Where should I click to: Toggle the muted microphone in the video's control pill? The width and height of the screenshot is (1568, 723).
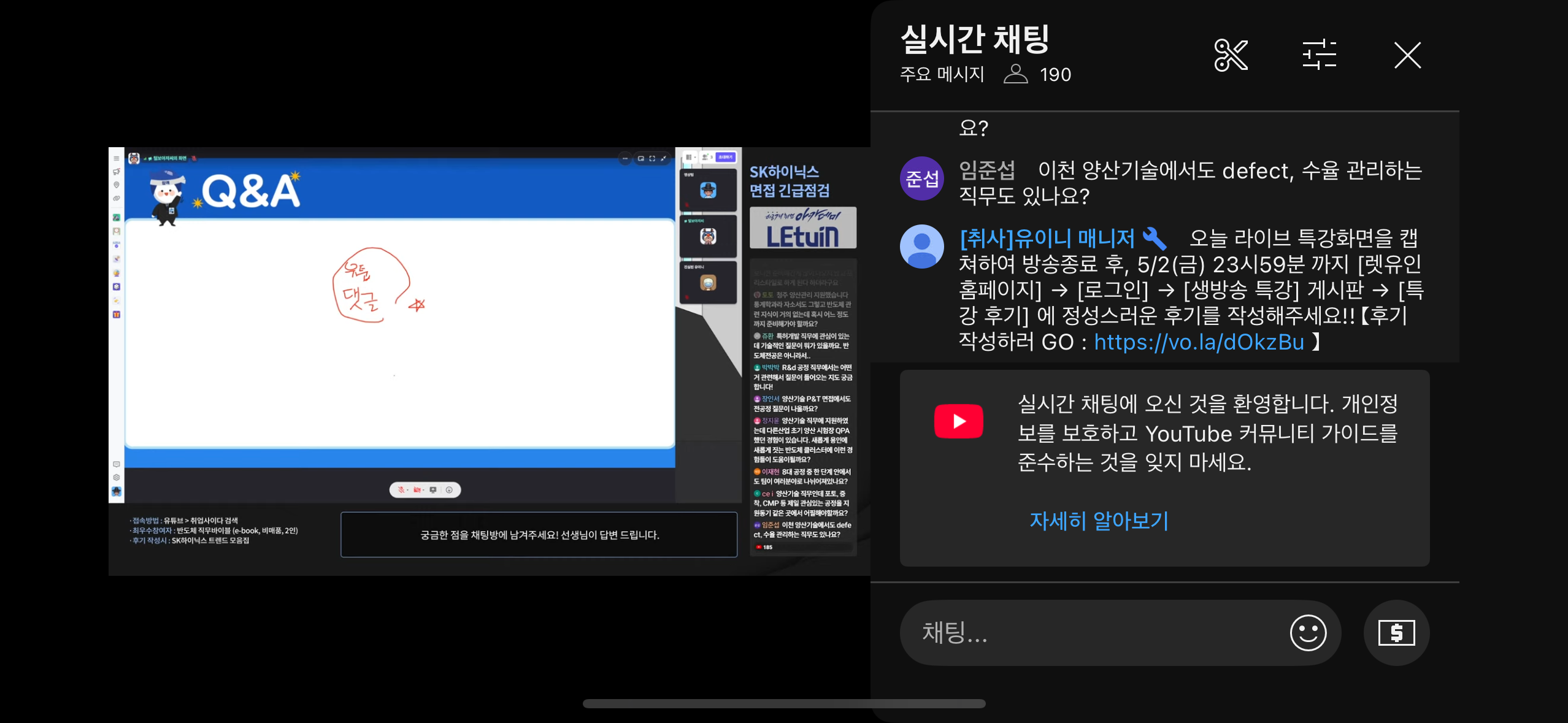402,490
